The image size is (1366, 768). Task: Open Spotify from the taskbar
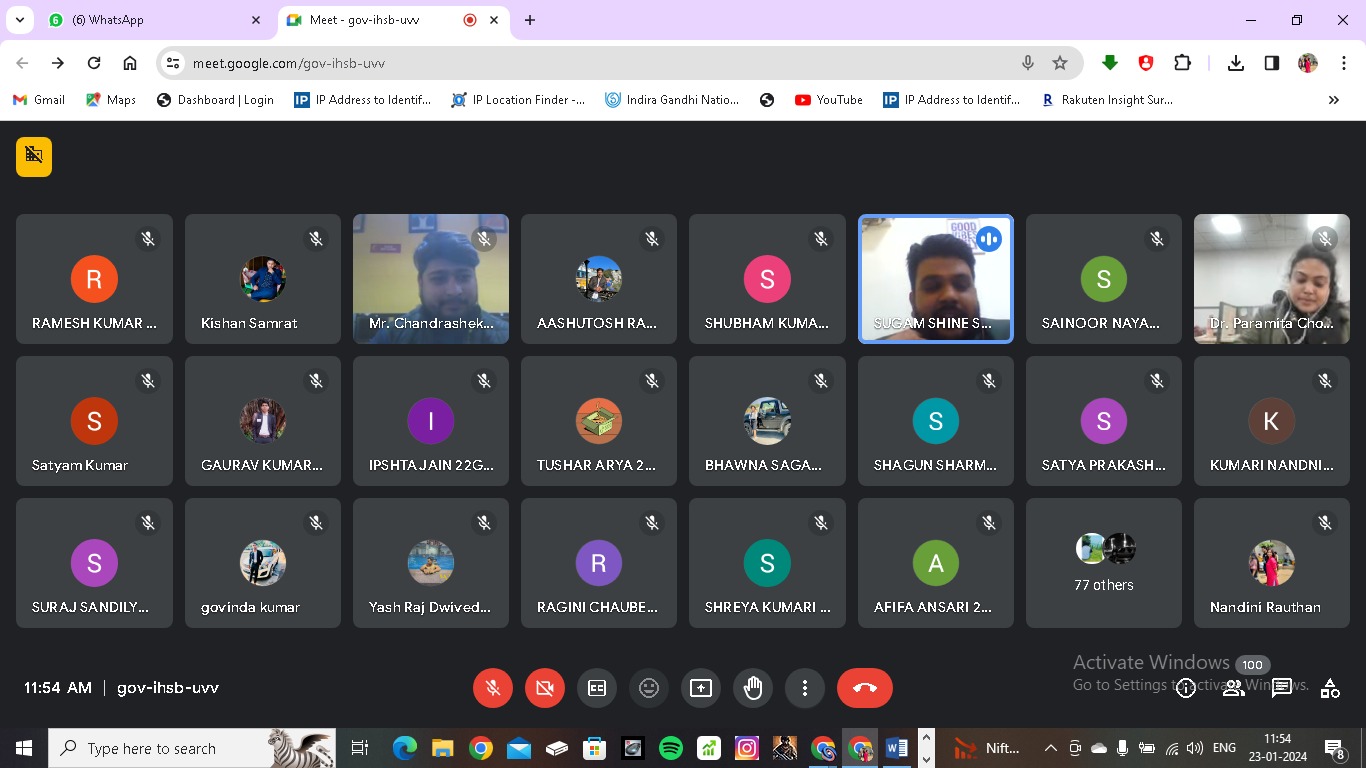671,748
